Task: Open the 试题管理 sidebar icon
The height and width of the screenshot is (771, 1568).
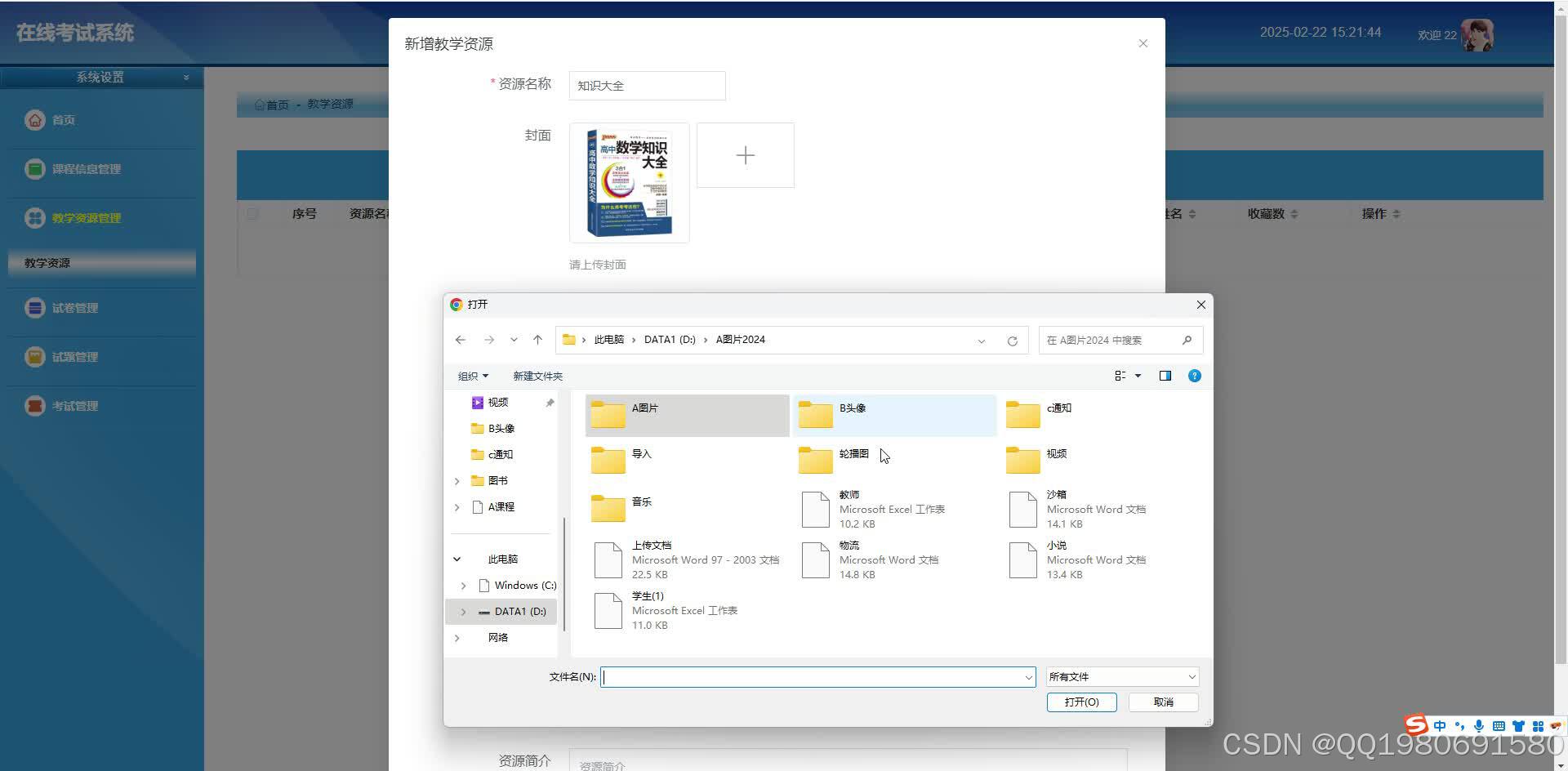Action: click(34, 356)
